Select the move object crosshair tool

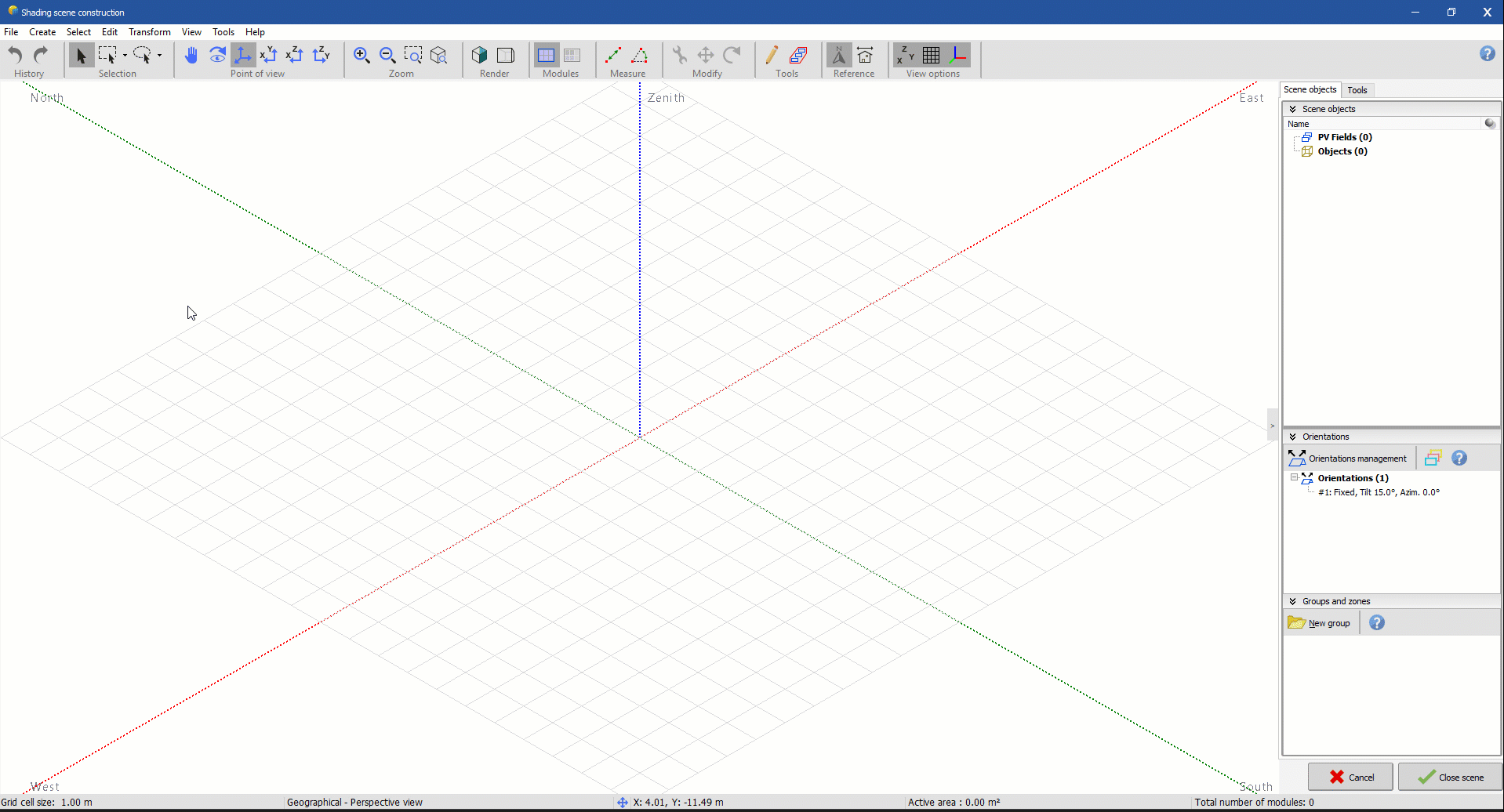(x=706, y=55)
